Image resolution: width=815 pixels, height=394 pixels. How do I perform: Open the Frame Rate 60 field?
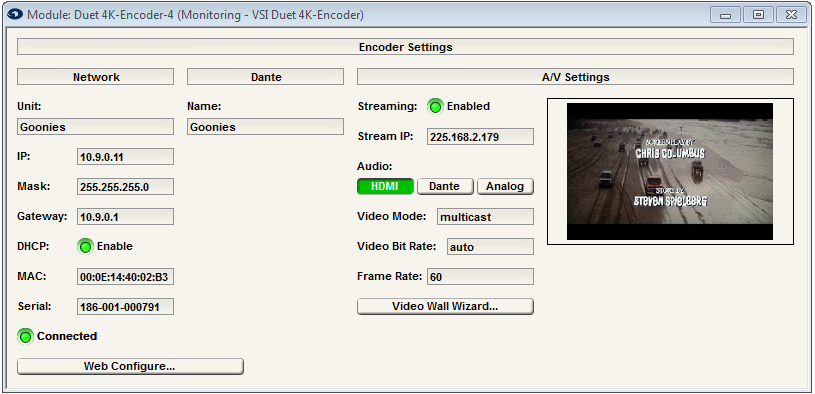480,277
